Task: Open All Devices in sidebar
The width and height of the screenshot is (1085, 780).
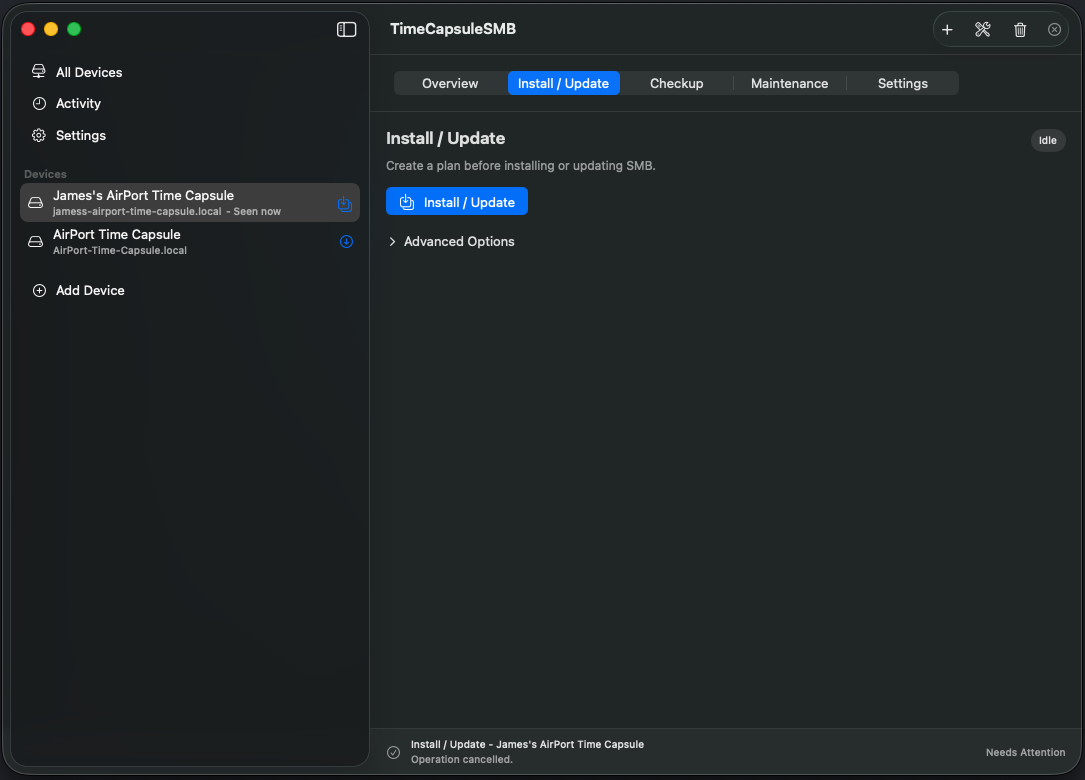Action: (89, 72)
